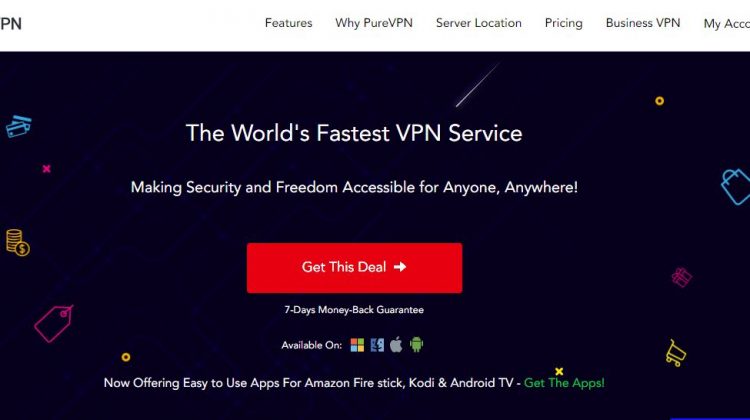This screenshot has width=750, height=420.
Task: Open the Why PureVPN menu item
Action: pos(374,23)
